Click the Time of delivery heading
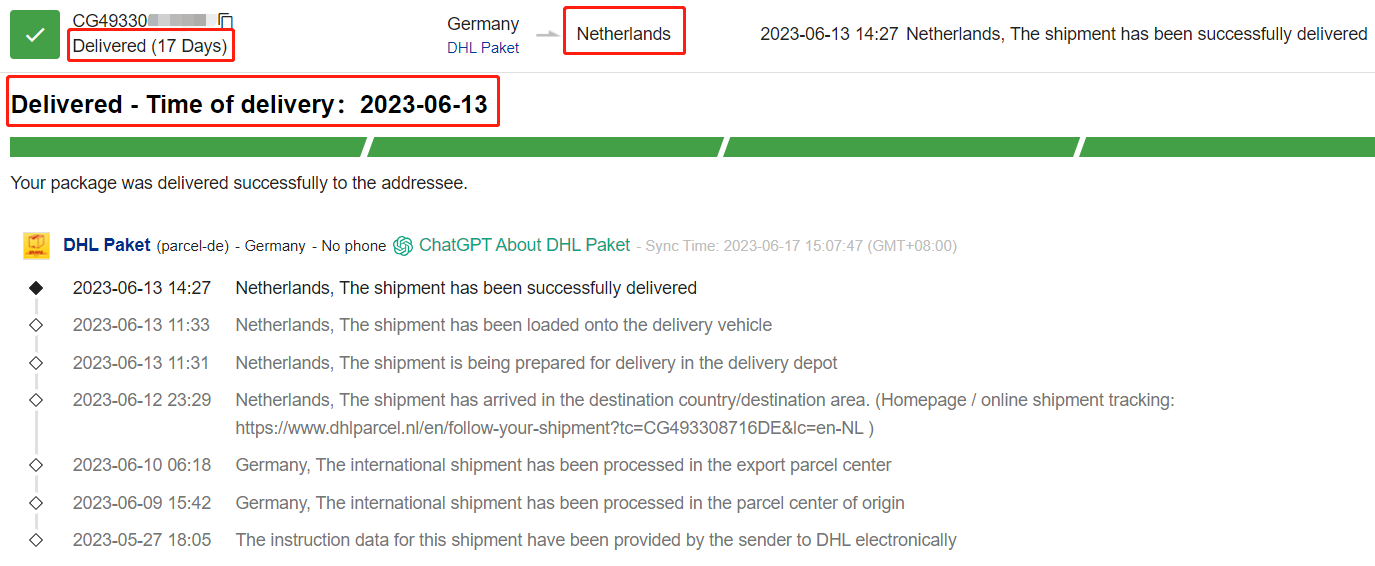 [250, 105]
